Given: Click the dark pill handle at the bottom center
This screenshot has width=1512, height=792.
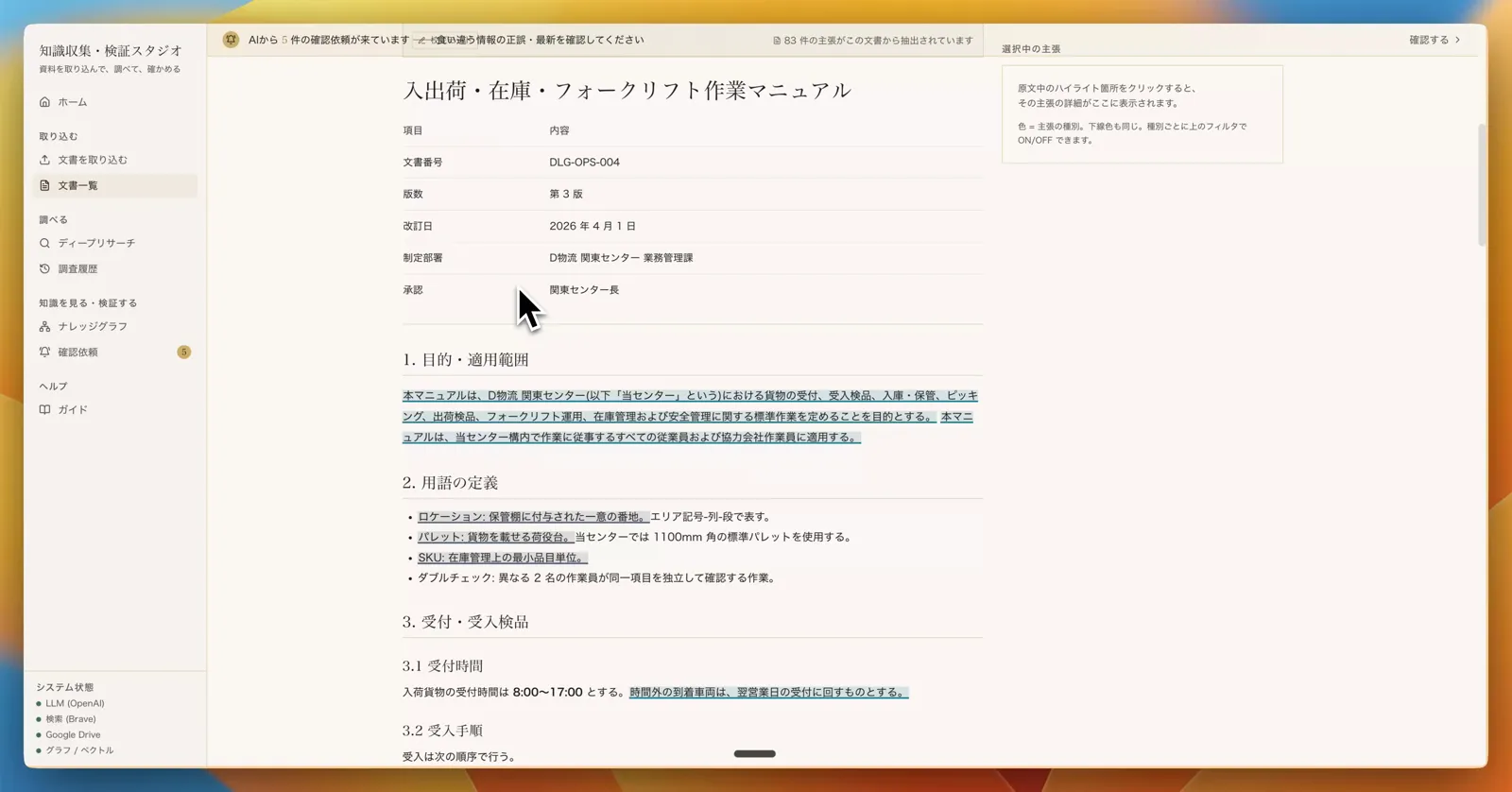Looking at the screenshot, I should (x=755, y=754).
